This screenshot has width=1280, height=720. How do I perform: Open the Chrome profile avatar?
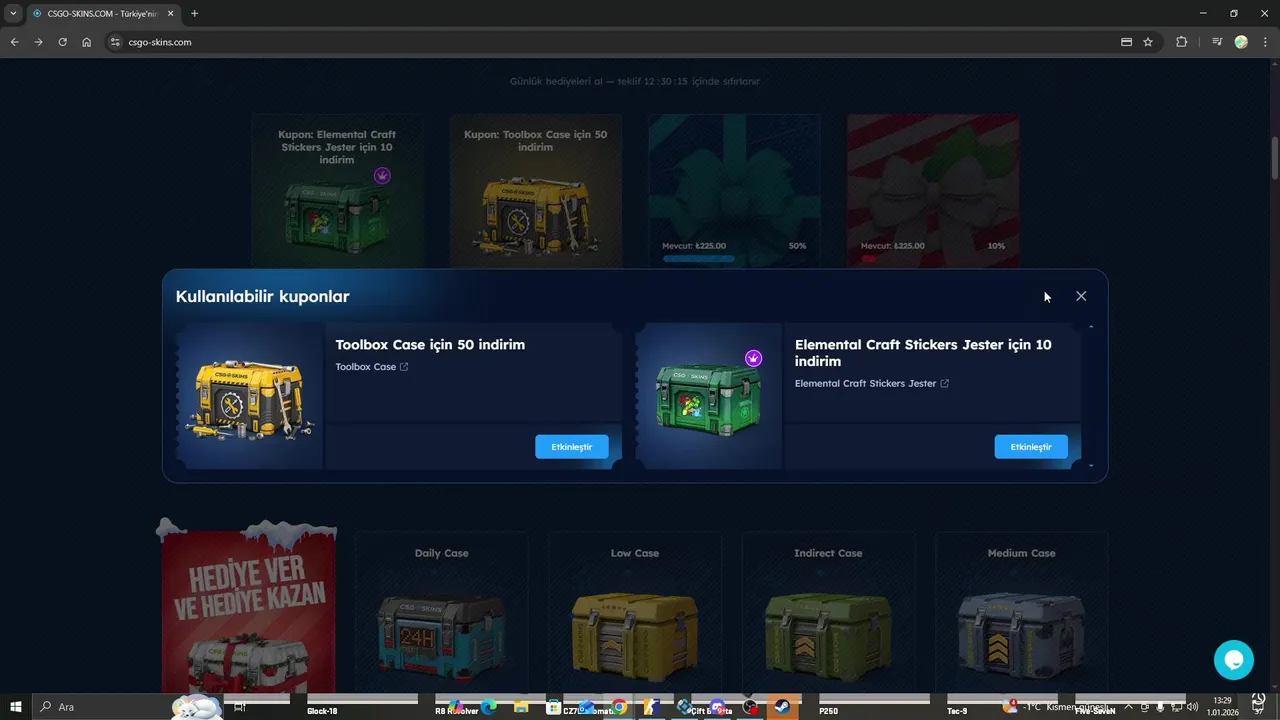click(x=1241, y=42)
